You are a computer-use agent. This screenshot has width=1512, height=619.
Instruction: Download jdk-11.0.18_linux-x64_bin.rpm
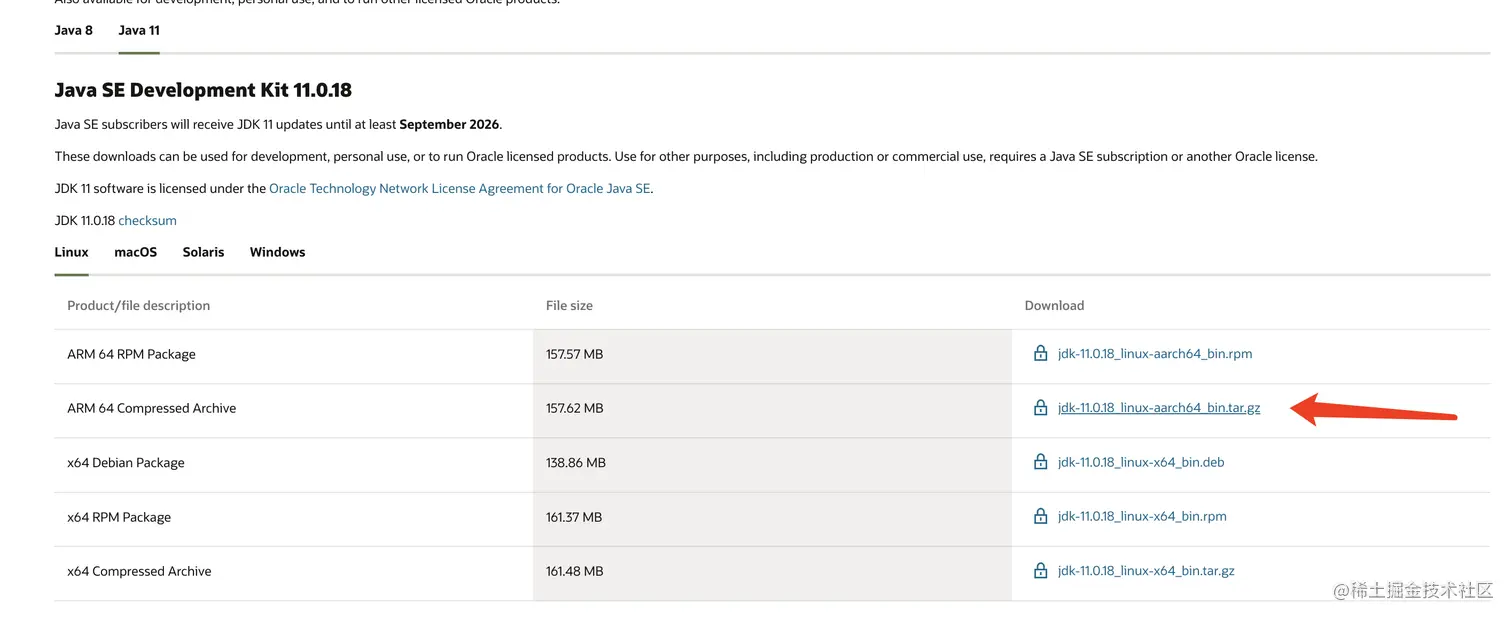(1142, 516)
